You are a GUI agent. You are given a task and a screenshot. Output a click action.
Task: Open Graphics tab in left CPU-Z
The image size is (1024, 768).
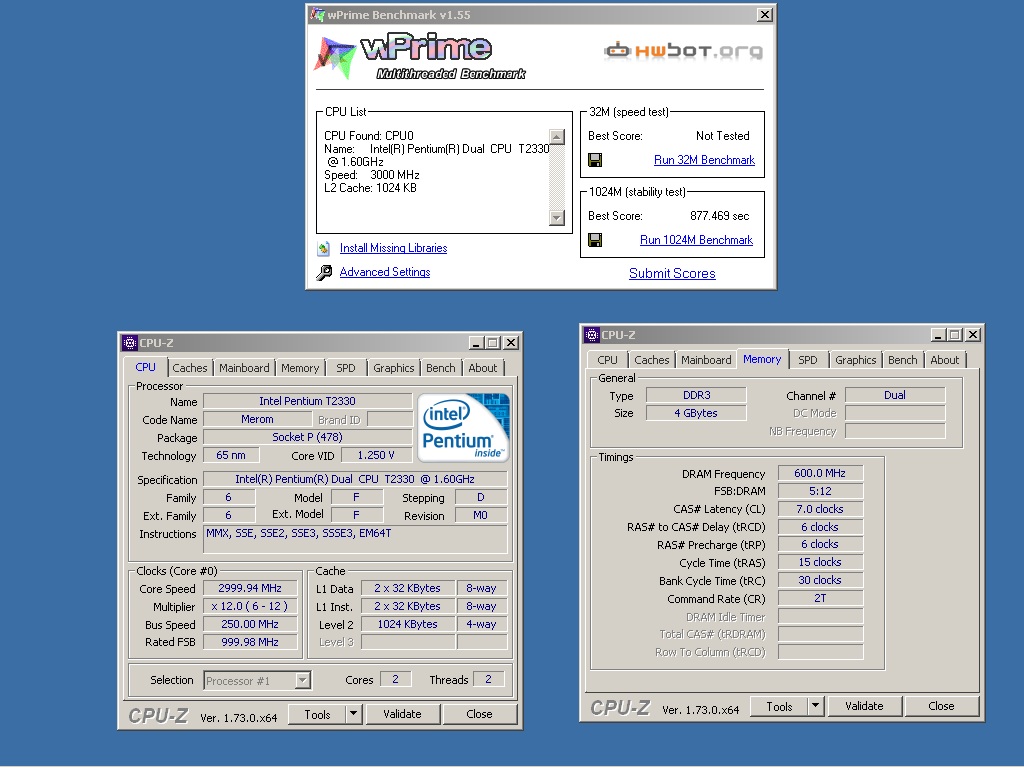point(393,368)
